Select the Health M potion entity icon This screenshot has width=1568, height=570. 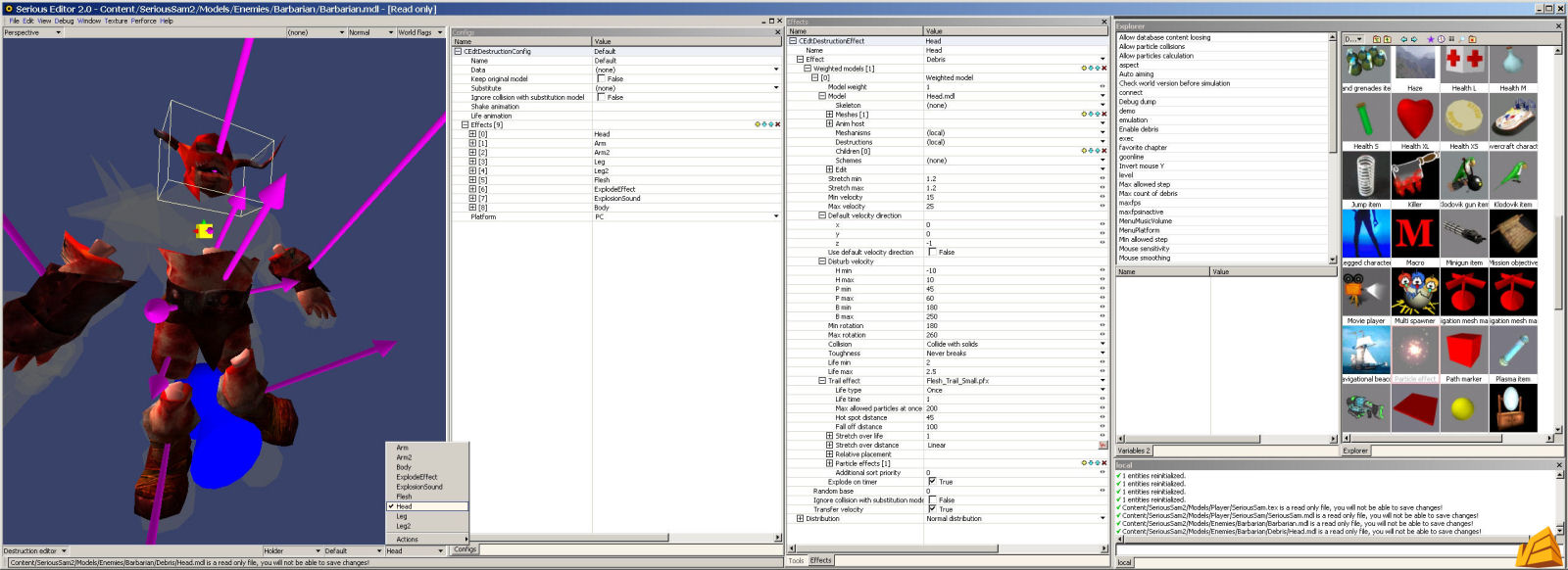[1513, 65]
